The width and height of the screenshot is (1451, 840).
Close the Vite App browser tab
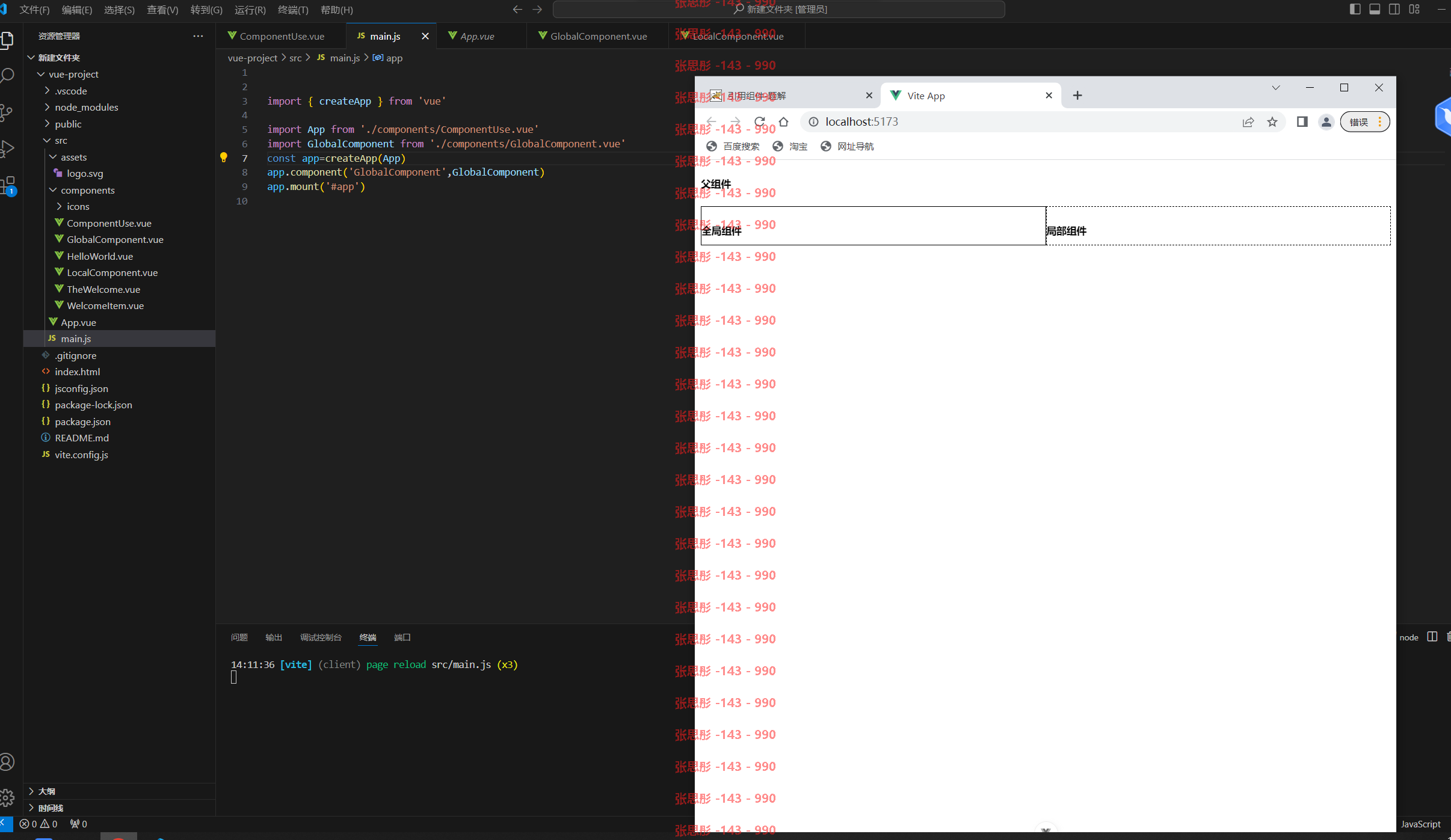pos(1049,96)
